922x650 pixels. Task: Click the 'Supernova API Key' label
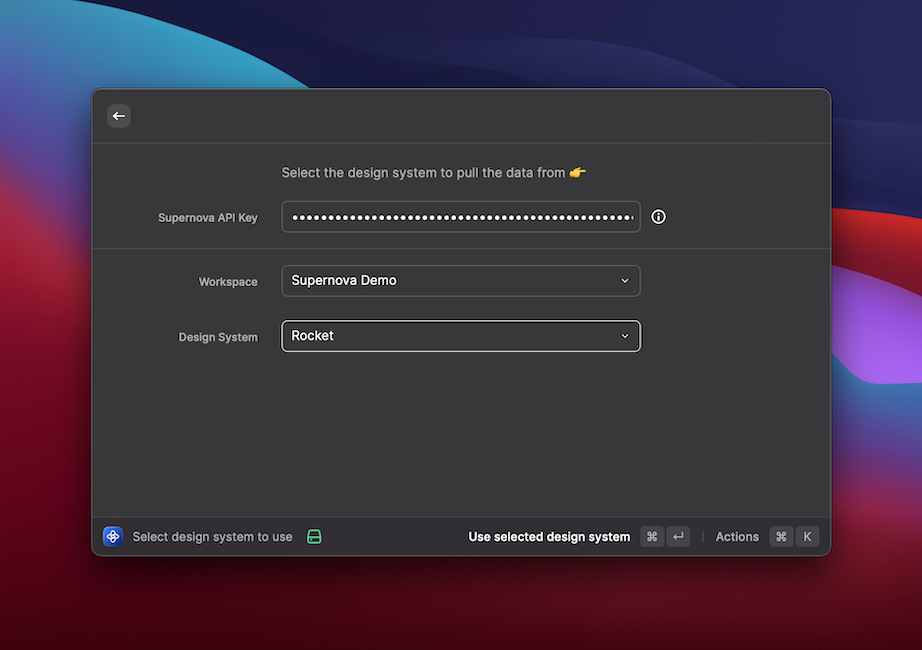[x=208, y=218]
